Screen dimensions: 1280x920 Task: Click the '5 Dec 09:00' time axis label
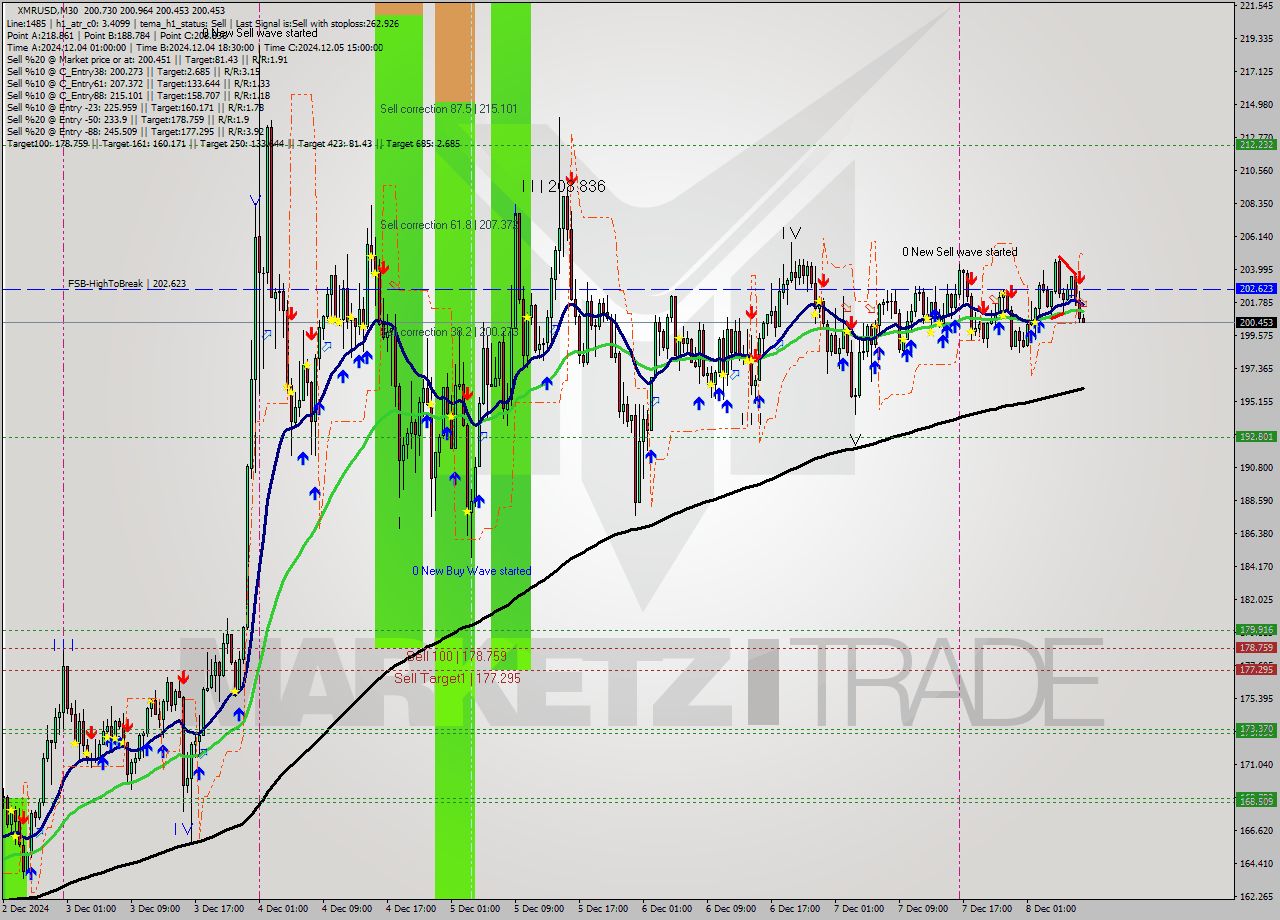538,909
